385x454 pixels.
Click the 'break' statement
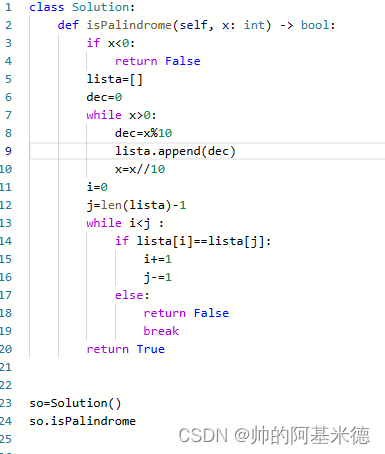tap(161, 331)
